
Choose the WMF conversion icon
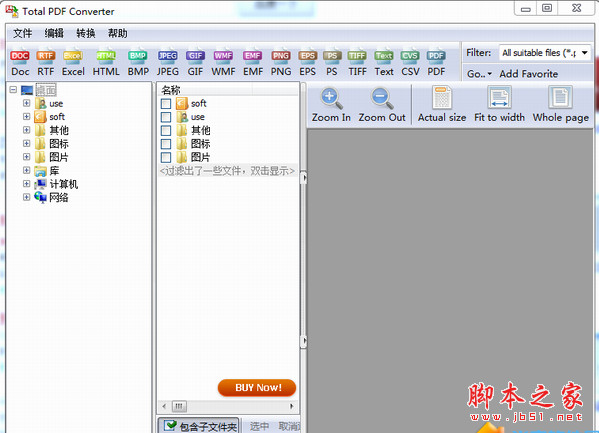click(223, 63)
